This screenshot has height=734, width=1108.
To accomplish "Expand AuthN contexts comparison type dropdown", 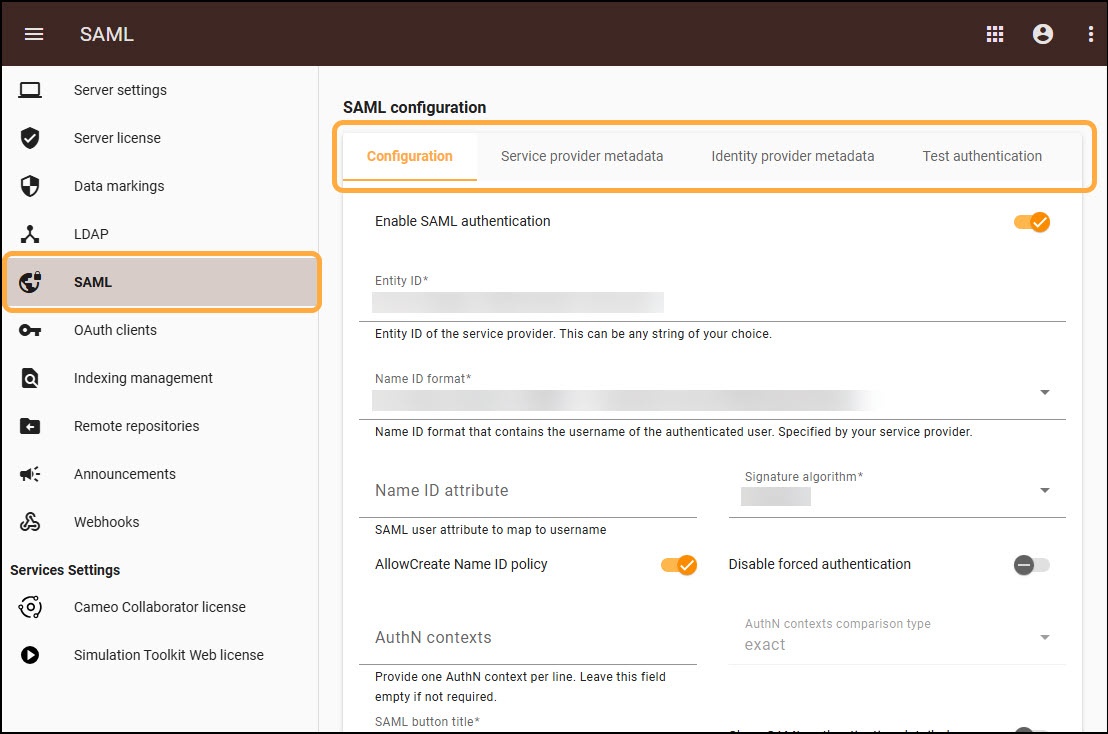I will click(x=1044, y=637).
